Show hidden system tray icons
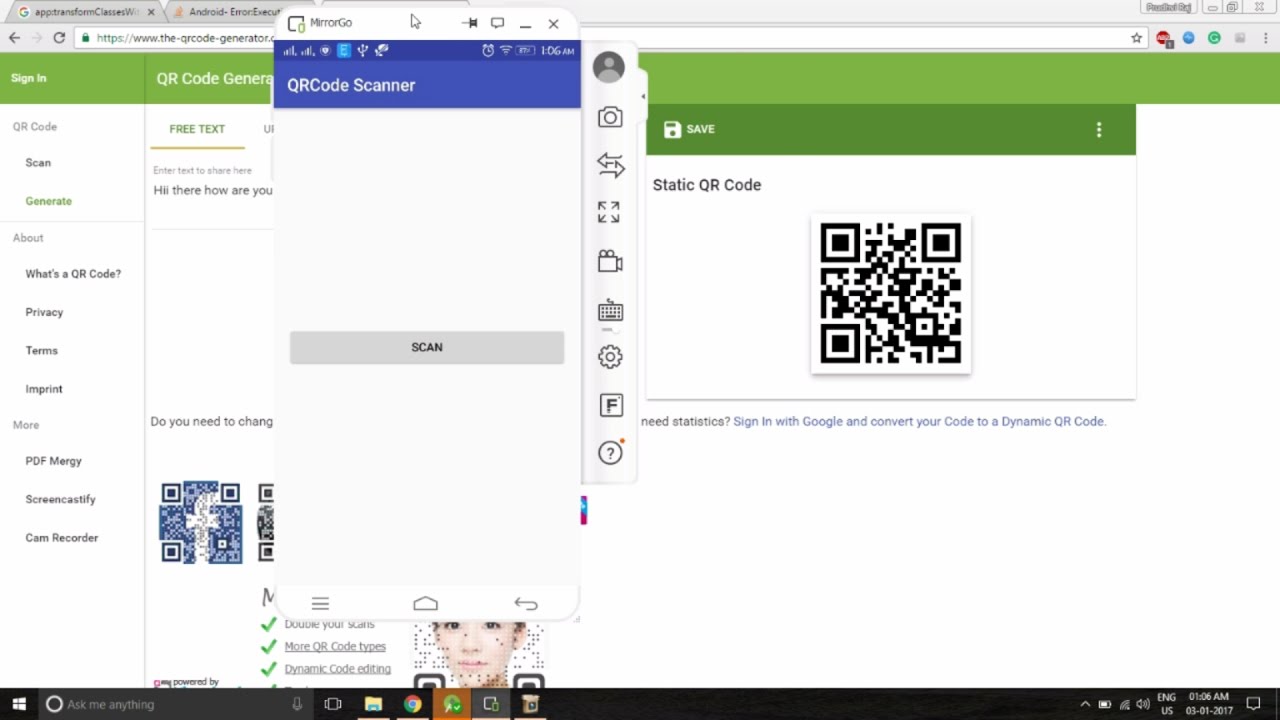Viewport: 1280px width, 720px height. pyautogui.click(x=1085, y=704)
